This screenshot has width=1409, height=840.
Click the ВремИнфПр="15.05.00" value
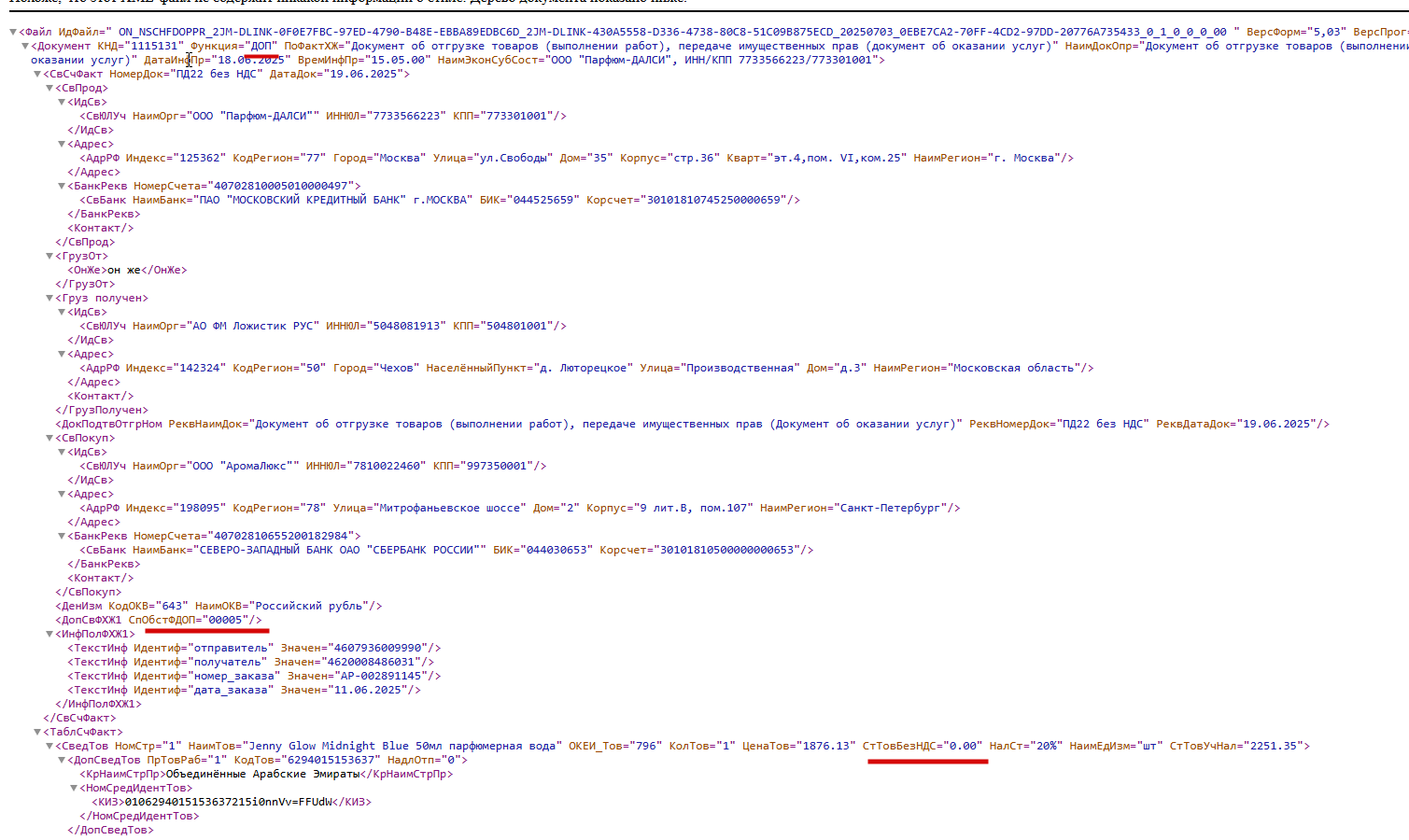point(364,60)
